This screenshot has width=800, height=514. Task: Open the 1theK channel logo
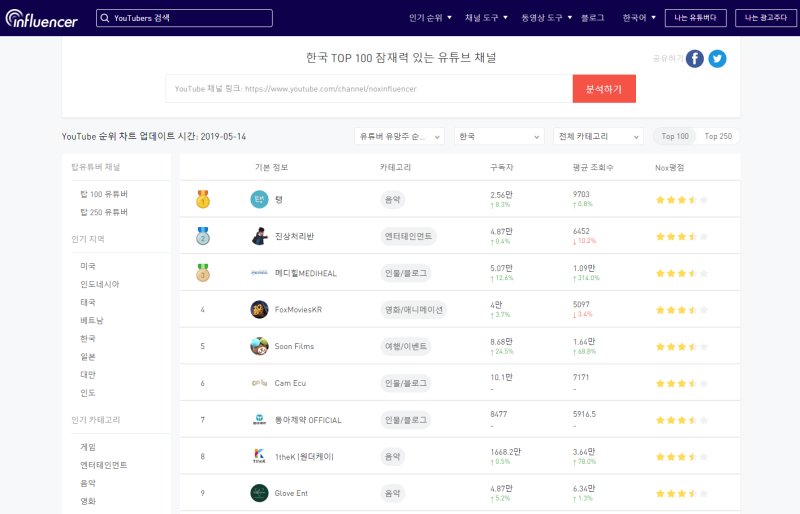[x=259, y=456]
